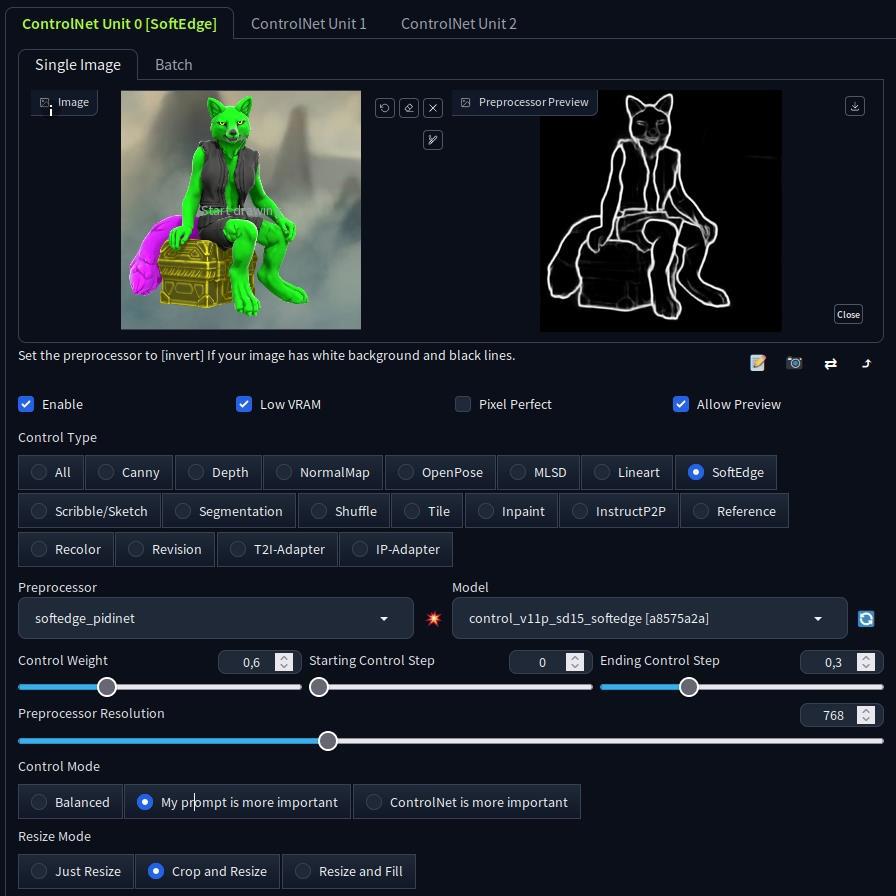Click the camera webcam icon
The width and height of the screenshot is (896, 896).
pyautogui.click(x=794, y=363)
